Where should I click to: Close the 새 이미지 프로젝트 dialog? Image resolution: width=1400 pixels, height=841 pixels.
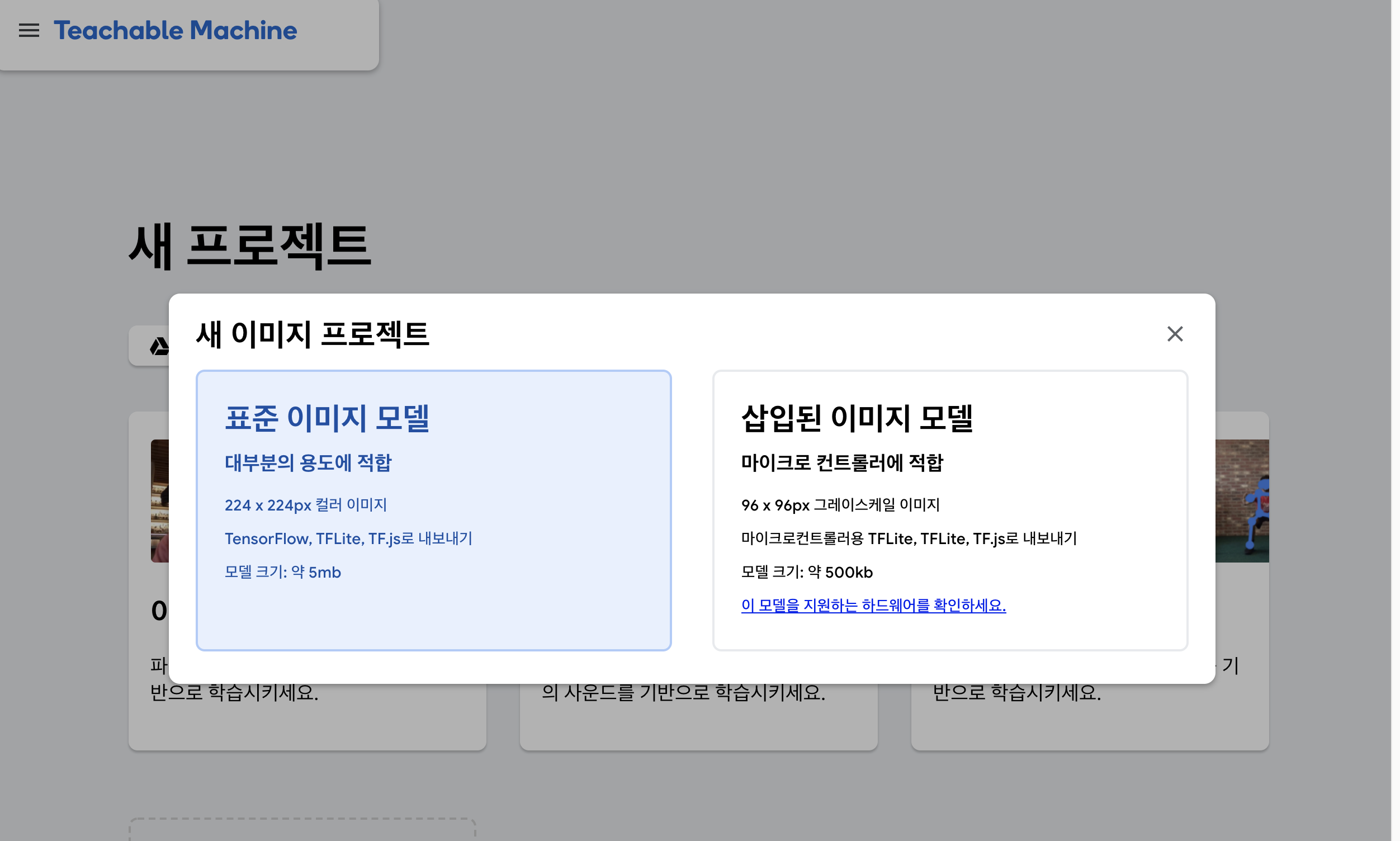(1175, 334)
